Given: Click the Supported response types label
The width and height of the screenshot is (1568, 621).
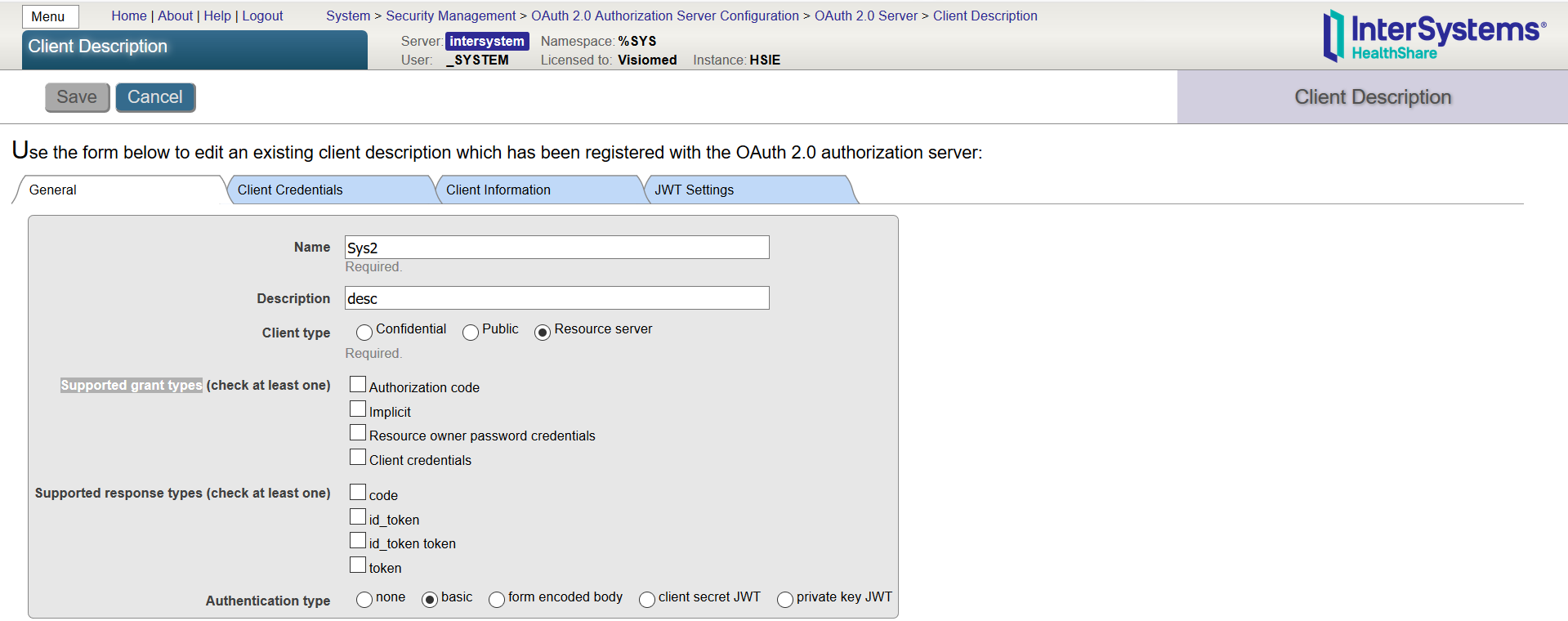Looking at the screenshot, I should (183, 493).
